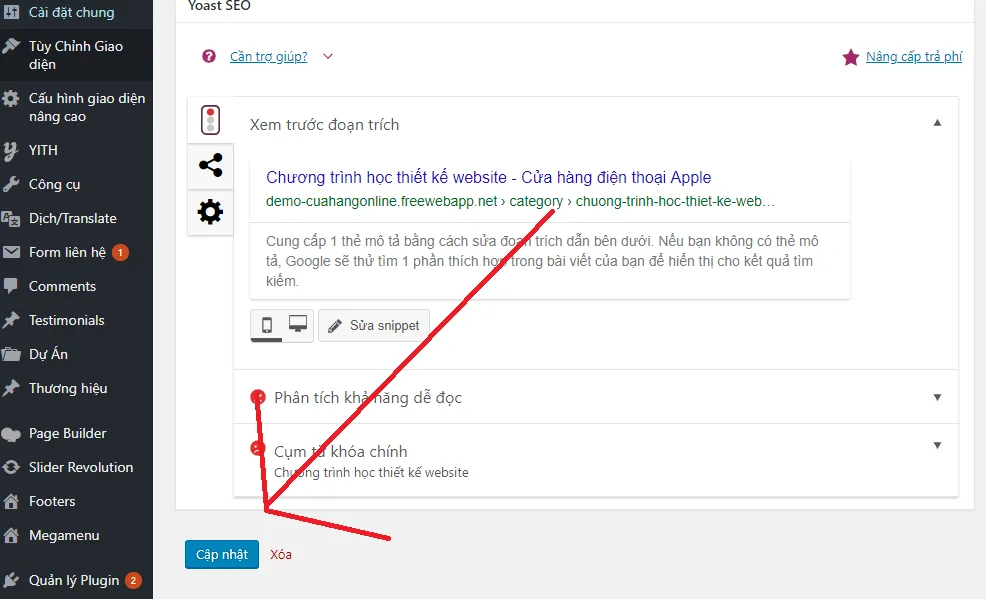
Task: Click the house icon beside Megamenu
Action: (x=11, y=535)
